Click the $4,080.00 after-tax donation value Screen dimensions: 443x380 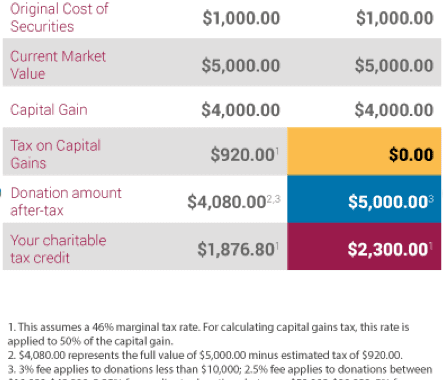tap(226, 202)
